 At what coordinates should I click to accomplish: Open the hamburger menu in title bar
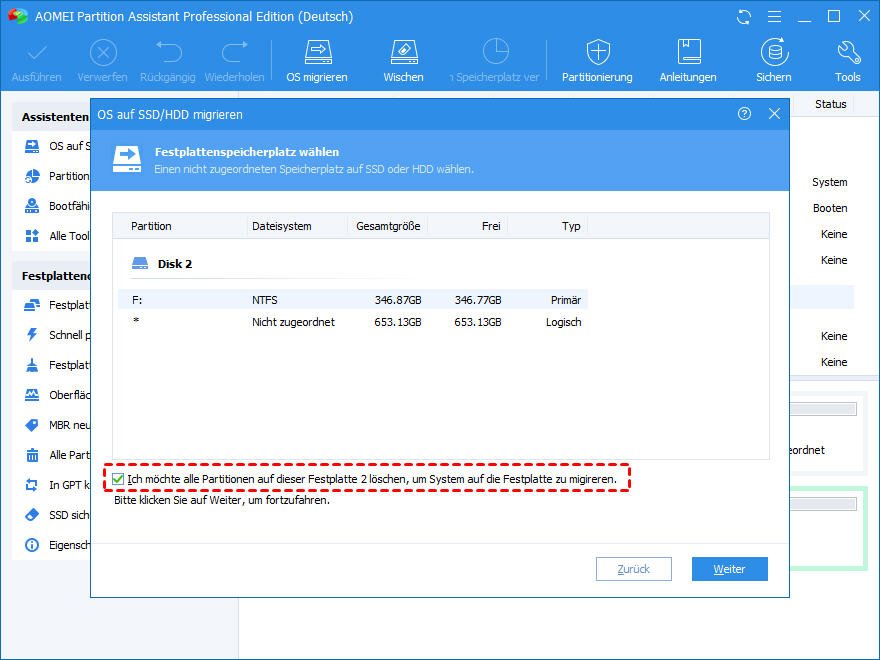(x=774, y=17)
